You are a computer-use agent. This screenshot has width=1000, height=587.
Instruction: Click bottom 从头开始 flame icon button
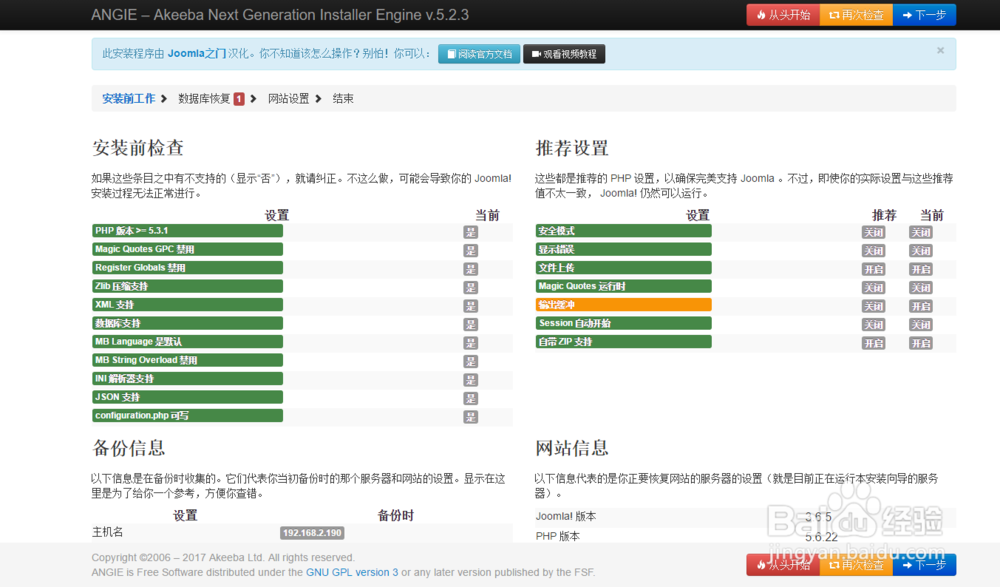click(762, 565)
